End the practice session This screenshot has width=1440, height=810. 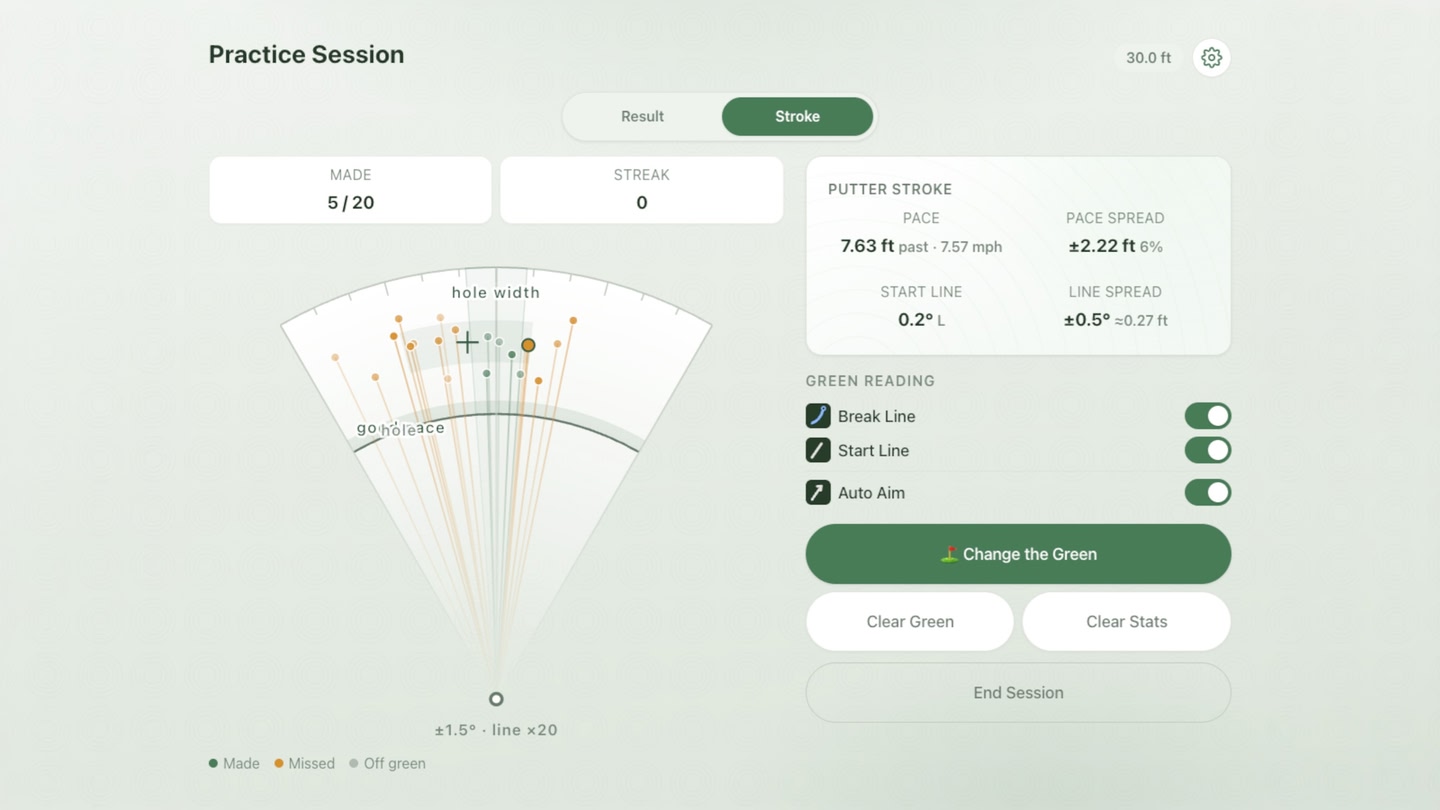(1018, 692)
